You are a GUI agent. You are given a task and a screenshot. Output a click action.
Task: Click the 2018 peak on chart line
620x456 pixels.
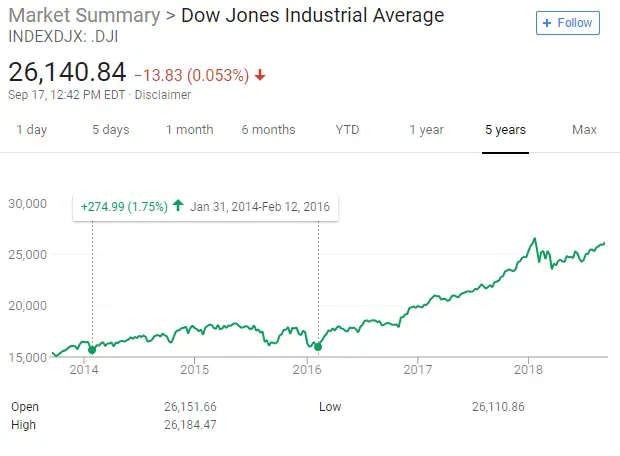tap(535, 239)
